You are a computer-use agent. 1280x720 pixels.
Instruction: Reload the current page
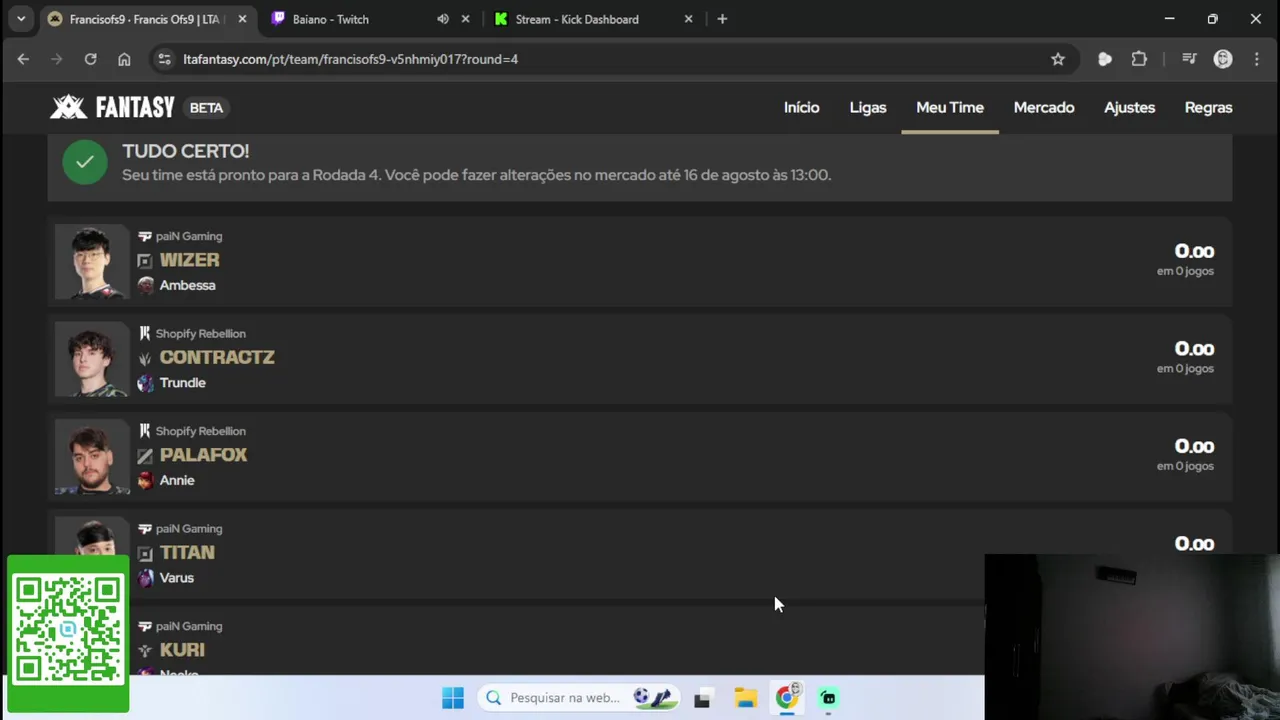[x=90, y=59]
